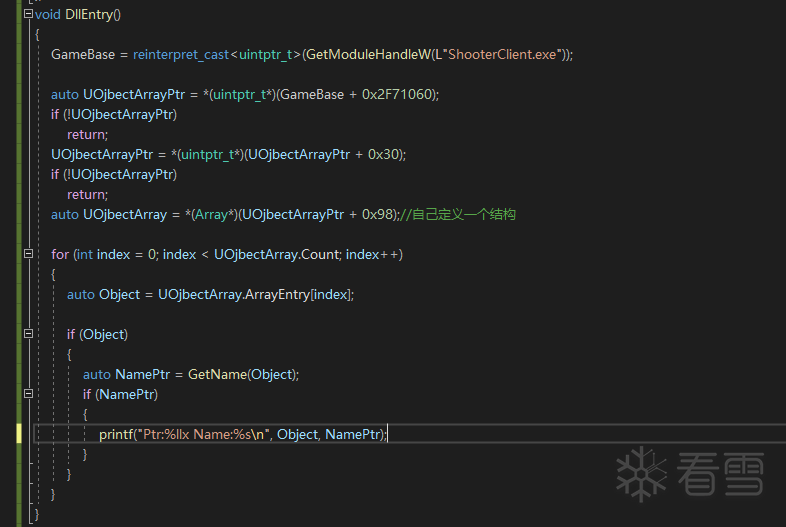Click the "Ptr:%llx Name:%s\n" format string

click(203, 434)
